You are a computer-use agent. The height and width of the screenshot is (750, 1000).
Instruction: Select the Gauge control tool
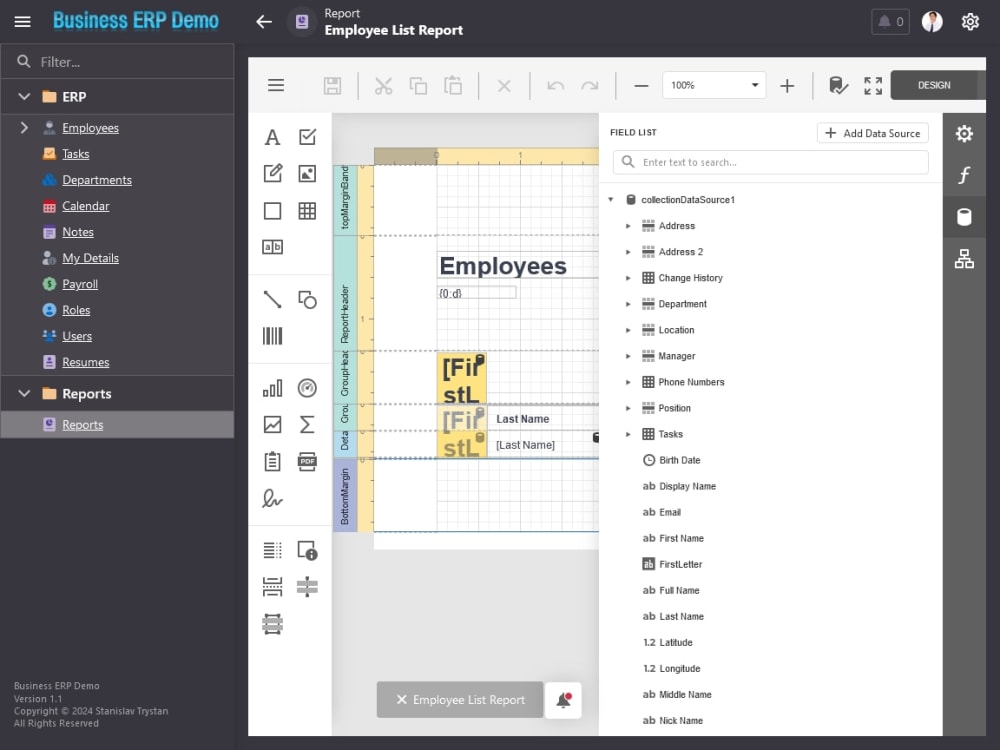point(307,388)
